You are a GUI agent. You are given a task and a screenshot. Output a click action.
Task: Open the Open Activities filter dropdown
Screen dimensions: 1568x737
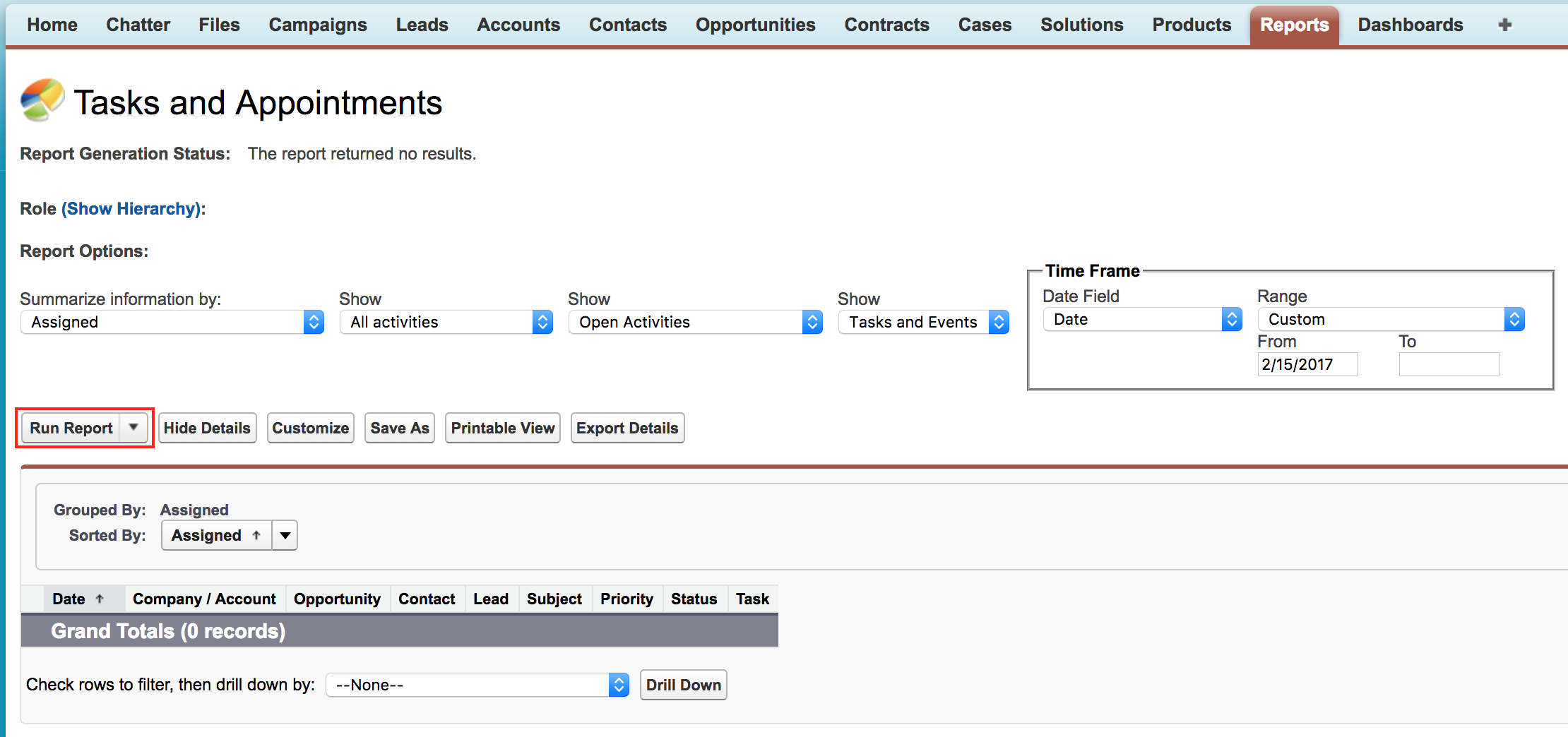(695, 323)
